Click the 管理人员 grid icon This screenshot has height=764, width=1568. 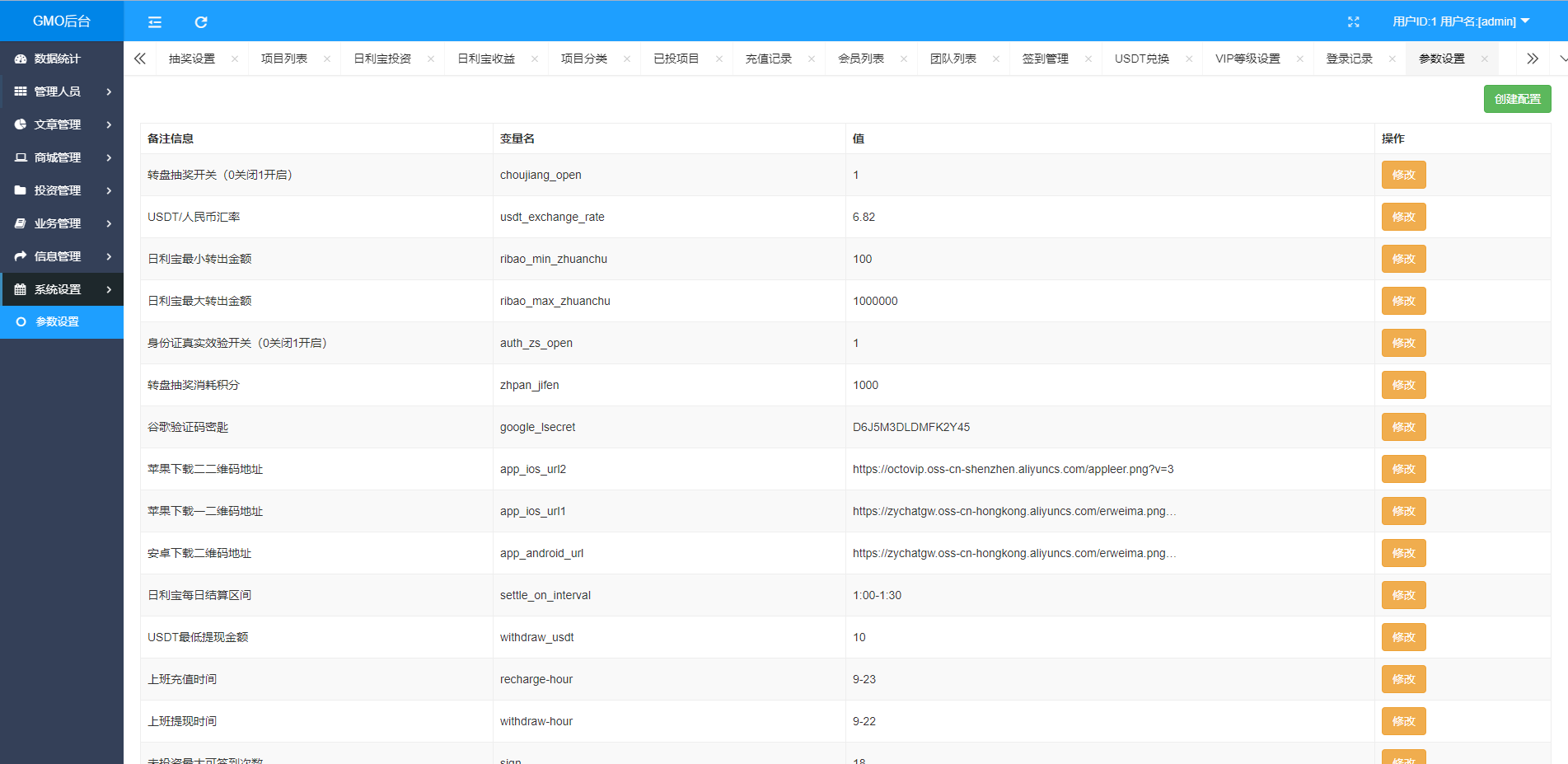coord(20,91)
